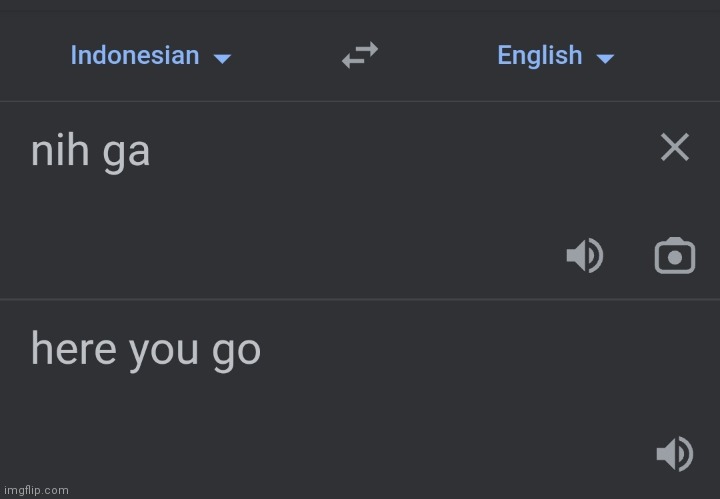This screenshot has height=499, width=720.
Task: Tap the word "nih" in source text
Action: tap(60, 150)
